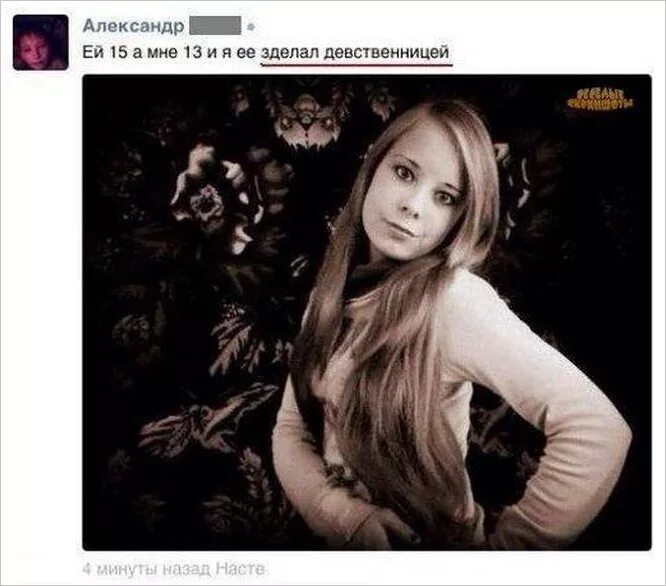666x586 pixels.
Task: Click the grey redacted surname block
Action: pos(215,26)
